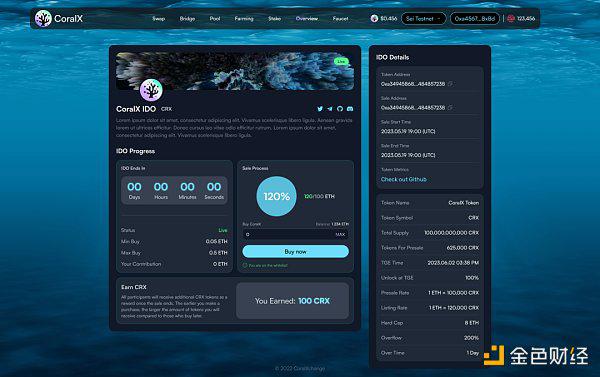Click the token price icon showing $0.456

click(374, 18)
